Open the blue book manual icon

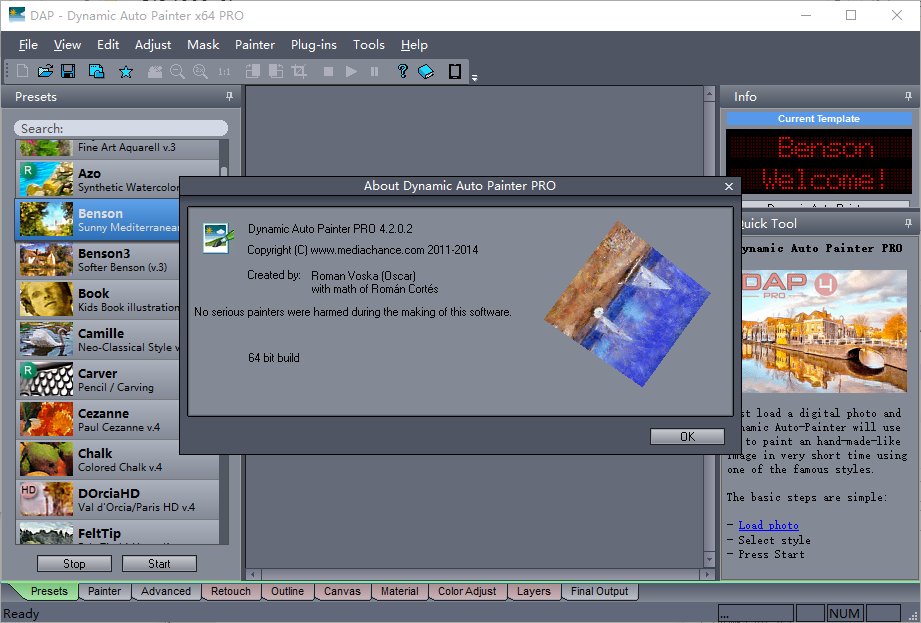[x=426, y=71]
